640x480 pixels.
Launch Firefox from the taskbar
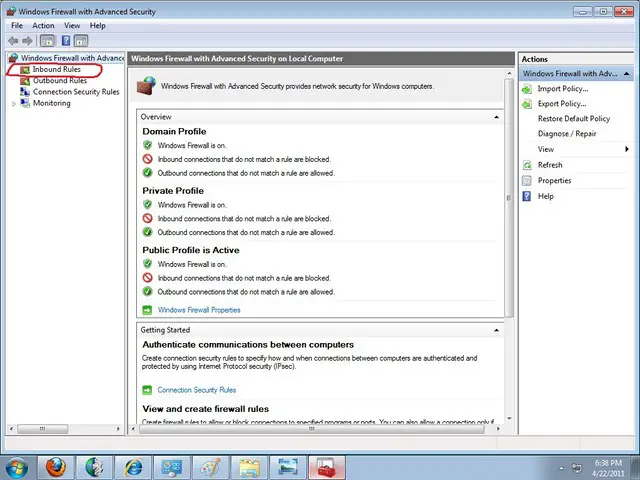[56, 468]
